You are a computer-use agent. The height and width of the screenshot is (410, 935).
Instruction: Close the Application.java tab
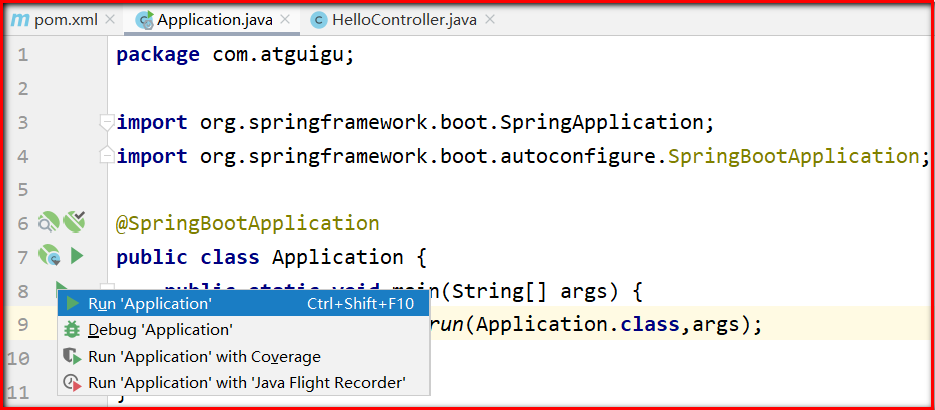(285, 19)
